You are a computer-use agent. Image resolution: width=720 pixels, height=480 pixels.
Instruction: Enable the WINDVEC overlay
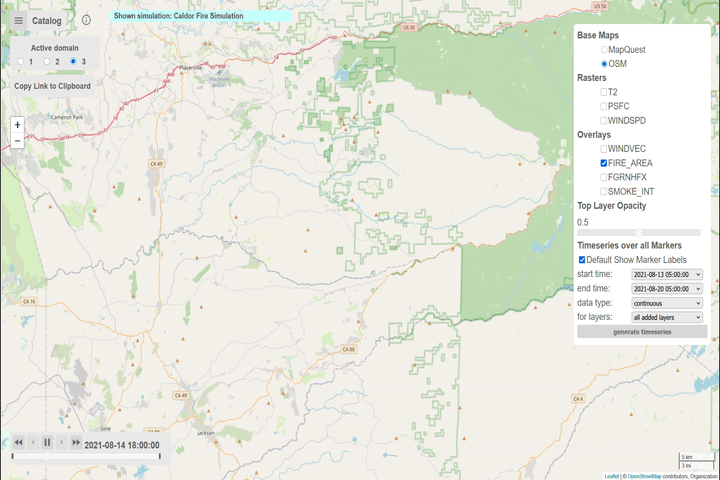click(604, 148)
